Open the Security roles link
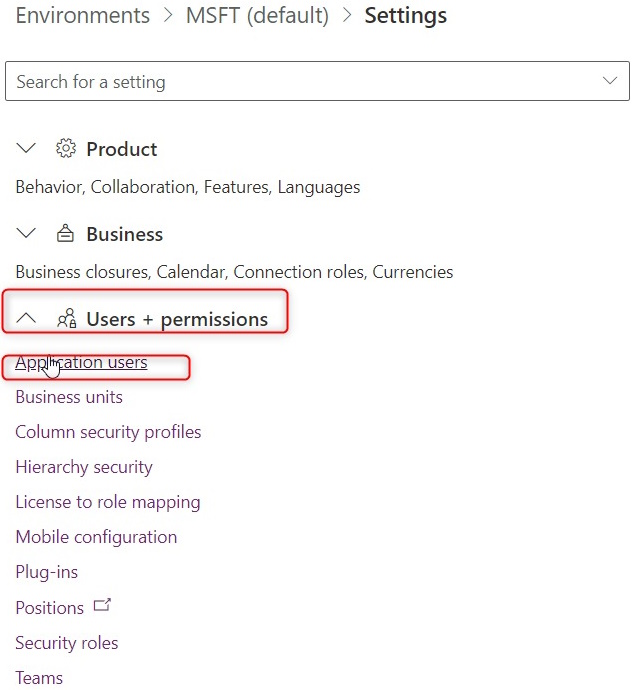 67,643
